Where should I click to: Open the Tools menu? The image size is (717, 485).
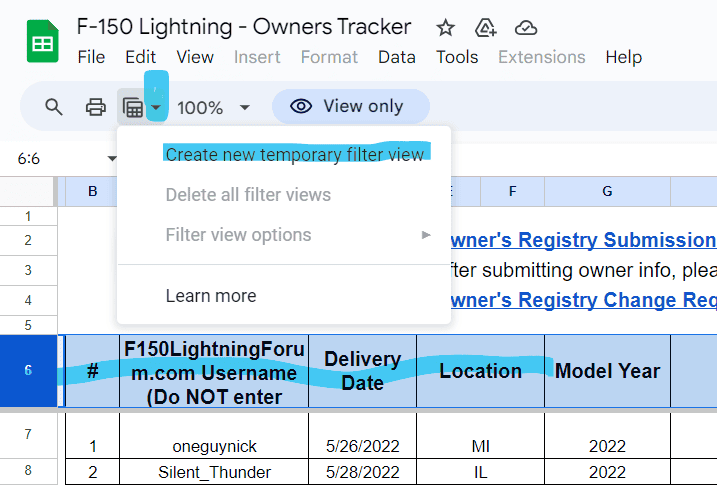pyautogui.click(x=457, y=57)
